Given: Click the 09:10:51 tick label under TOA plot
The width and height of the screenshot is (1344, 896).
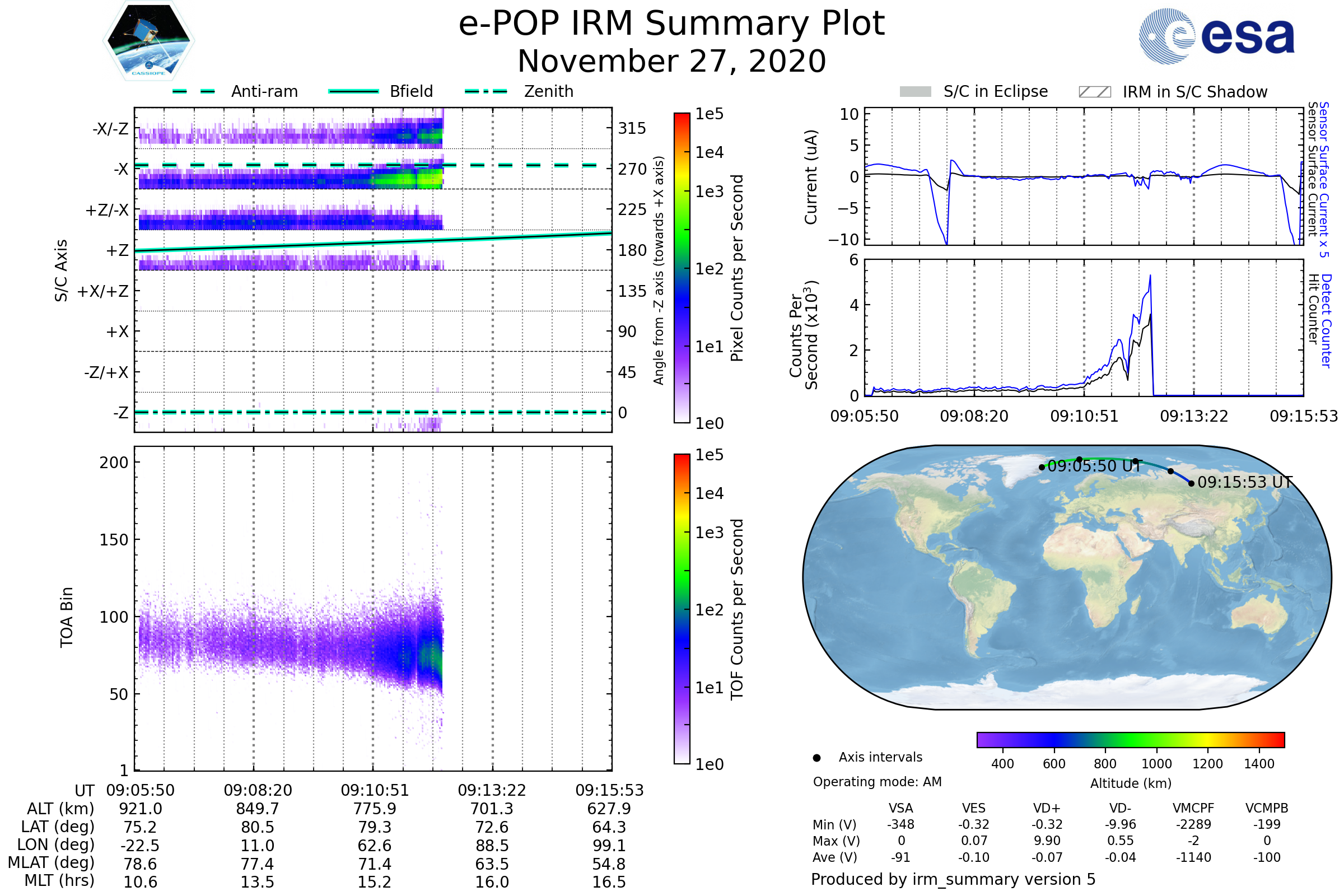Looking at the screenshot, I should pos(375,790).
